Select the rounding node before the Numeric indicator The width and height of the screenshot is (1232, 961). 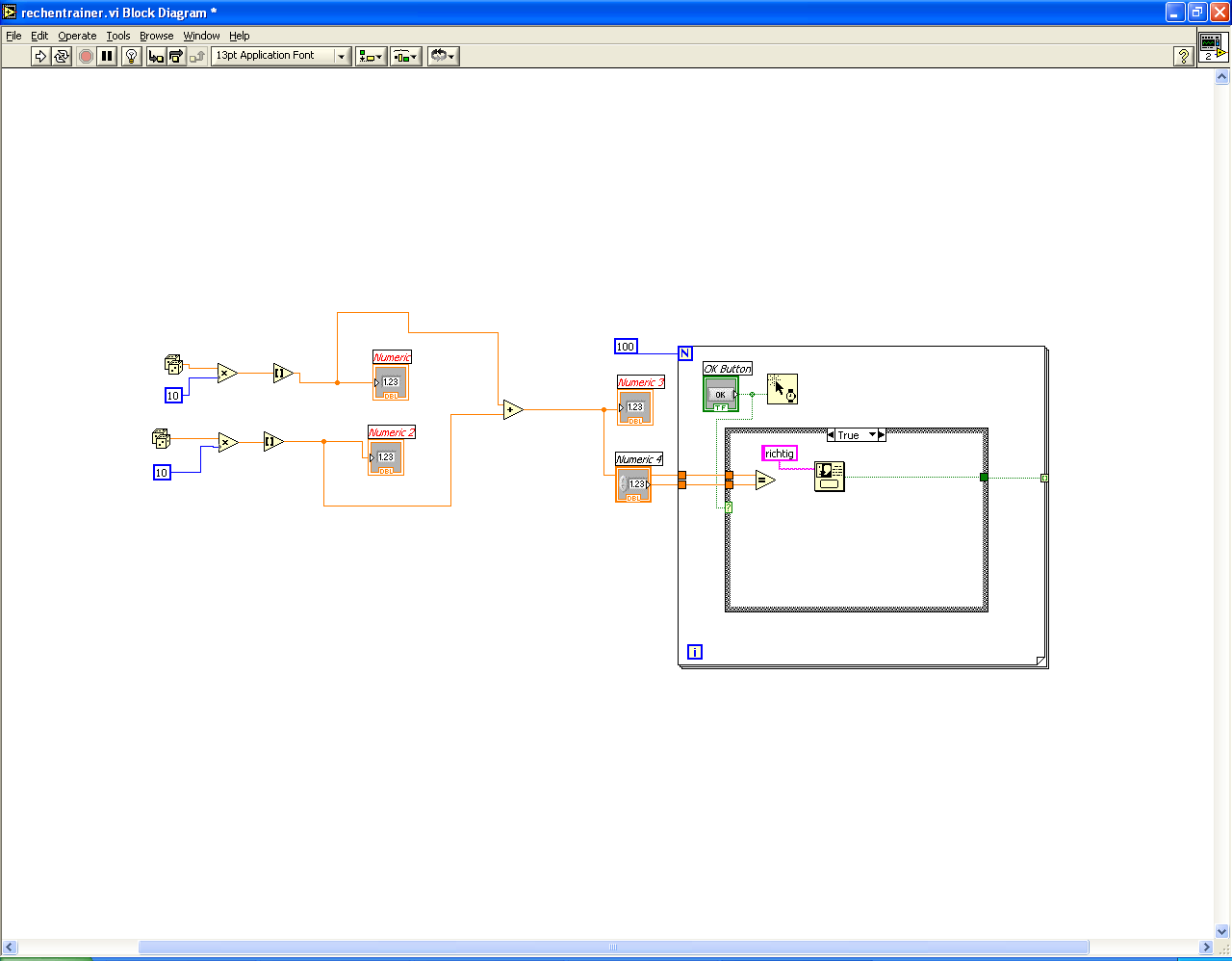283,373
